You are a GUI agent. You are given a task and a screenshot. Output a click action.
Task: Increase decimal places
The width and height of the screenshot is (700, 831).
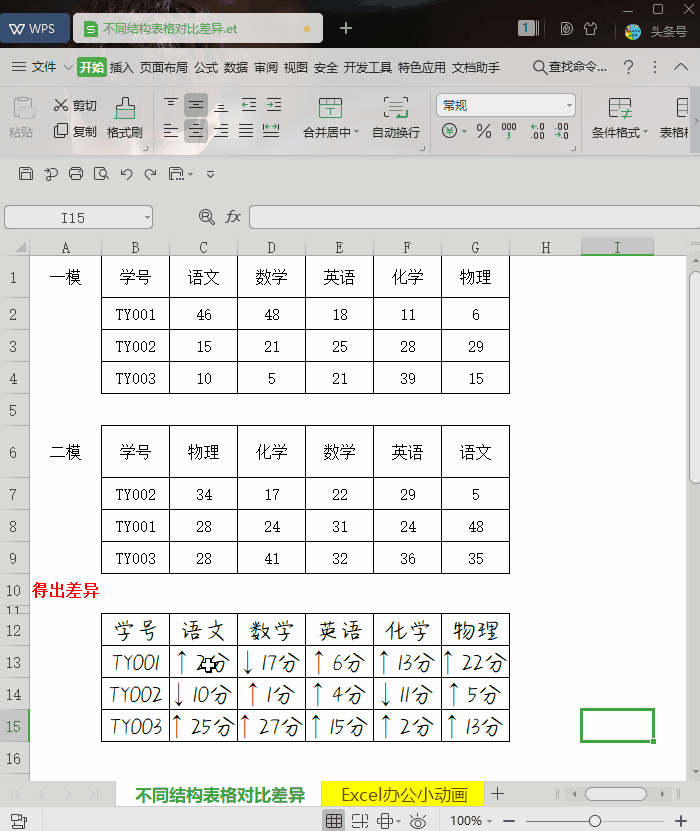click(537, 131)
